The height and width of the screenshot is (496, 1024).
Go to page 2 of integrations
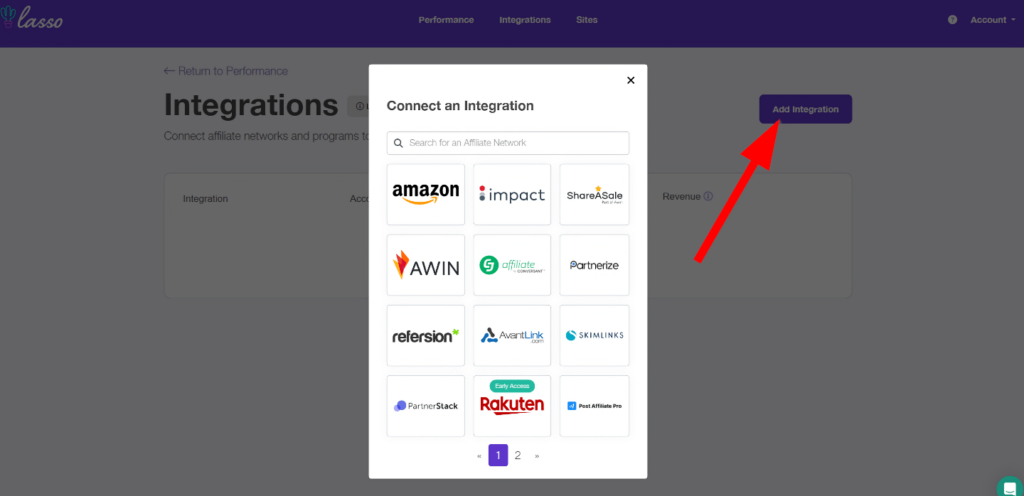click(x=517, y=455)
